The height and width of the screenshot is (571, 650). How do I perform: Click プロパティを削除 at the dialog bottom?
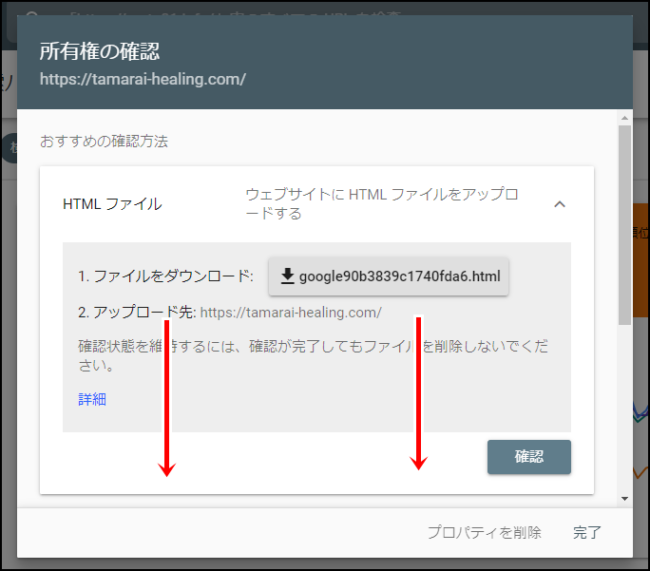[x=484, y=532]
